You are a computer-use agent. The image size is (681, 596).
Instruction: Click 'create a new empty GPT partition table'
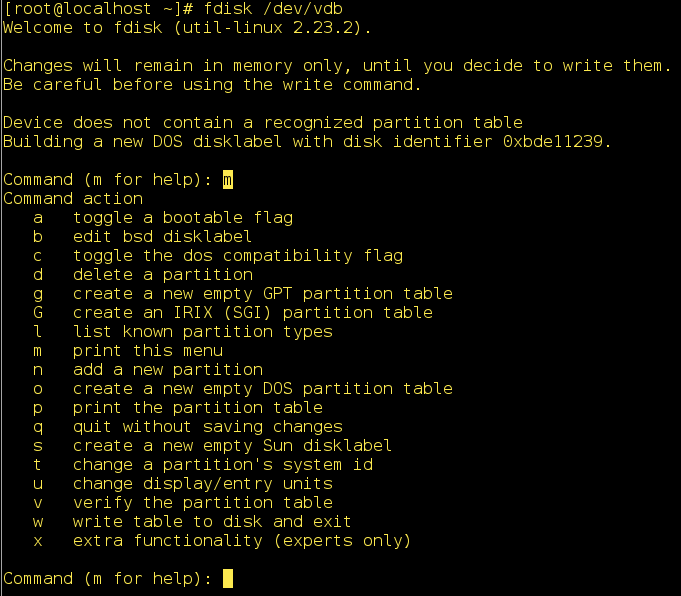tap(262, 294)
